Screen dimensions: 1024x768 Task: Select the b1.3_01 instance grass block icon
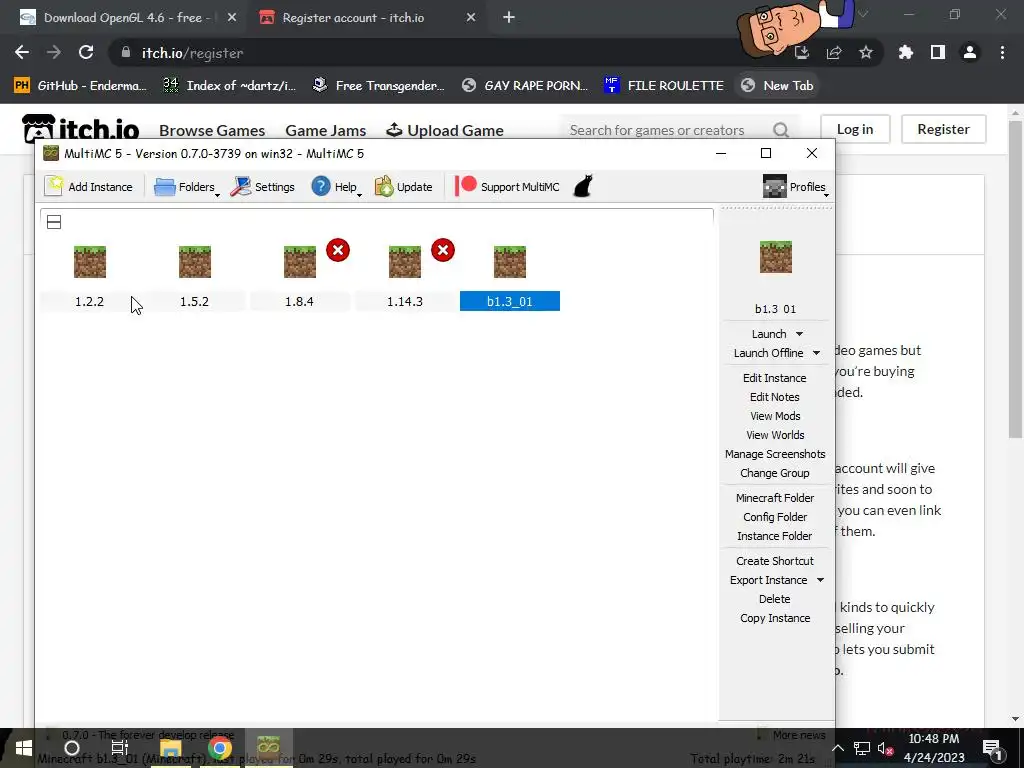click(510, 261)
